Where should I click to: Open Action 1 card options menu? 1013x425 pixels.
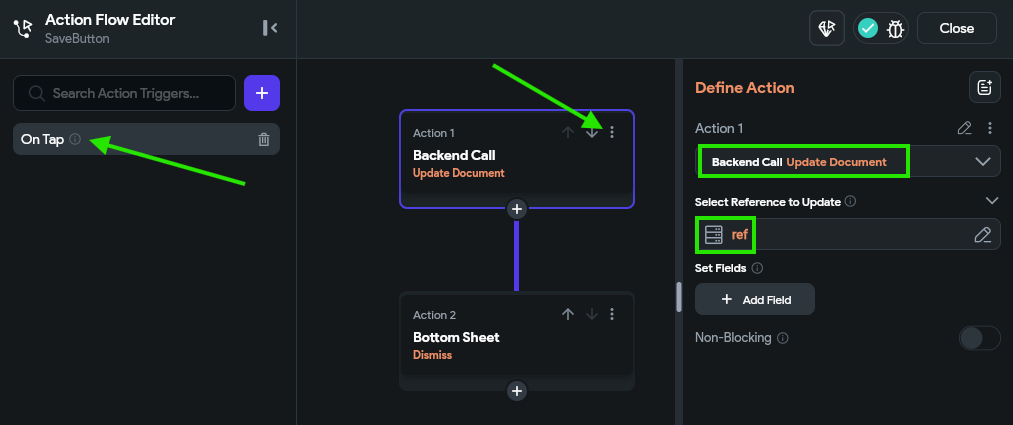point(612,132)
